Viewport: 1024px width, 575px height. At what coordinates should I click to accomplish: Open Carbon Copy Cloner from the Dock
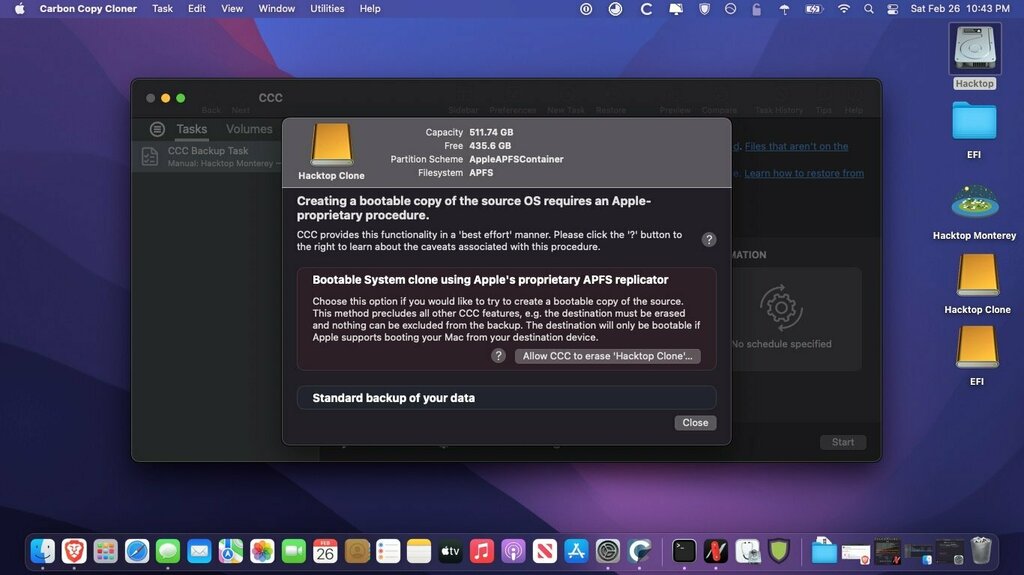(x=640, y=550)
